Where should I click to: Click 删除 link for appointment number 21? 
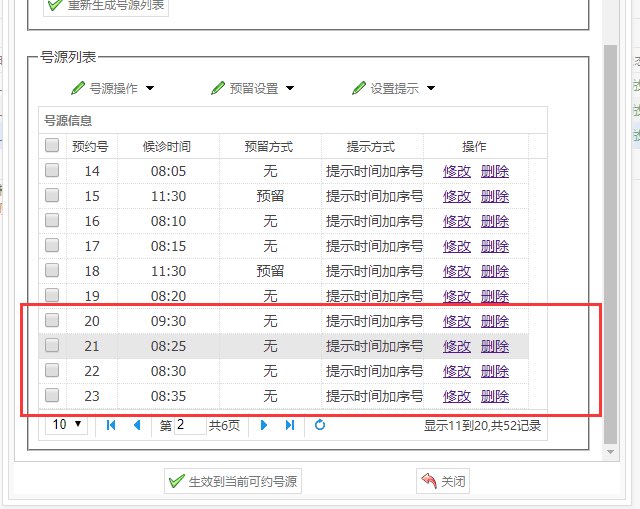tap(495, 346)
